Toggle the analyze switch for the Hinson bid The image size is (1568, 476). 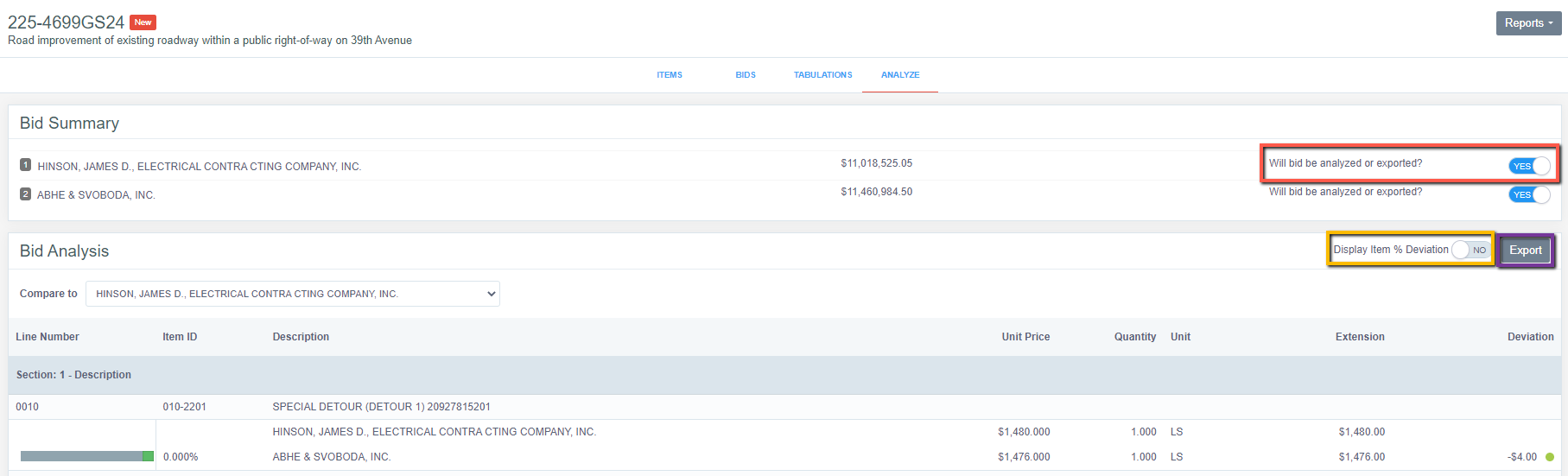(x=1528, y=166)
